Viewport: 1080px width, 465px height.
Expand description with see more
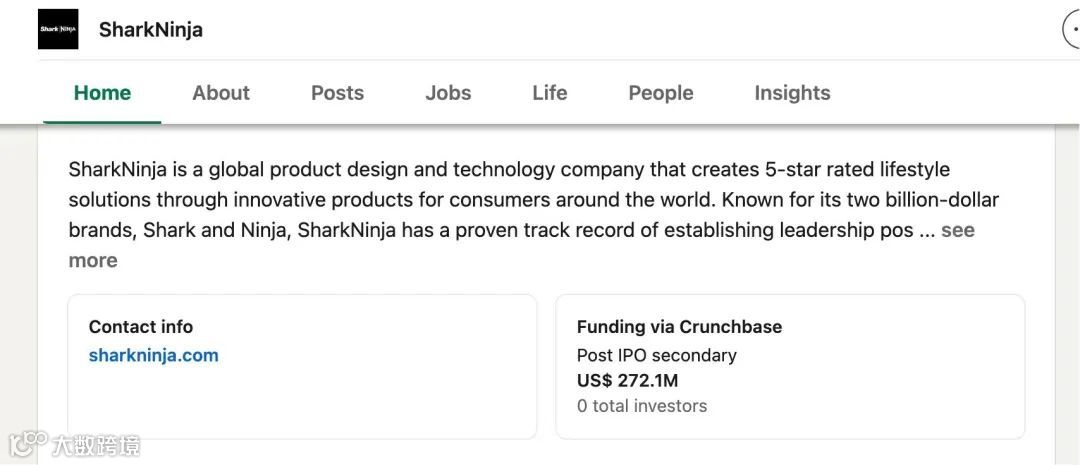pyautogui.click(x=957, y=231)
